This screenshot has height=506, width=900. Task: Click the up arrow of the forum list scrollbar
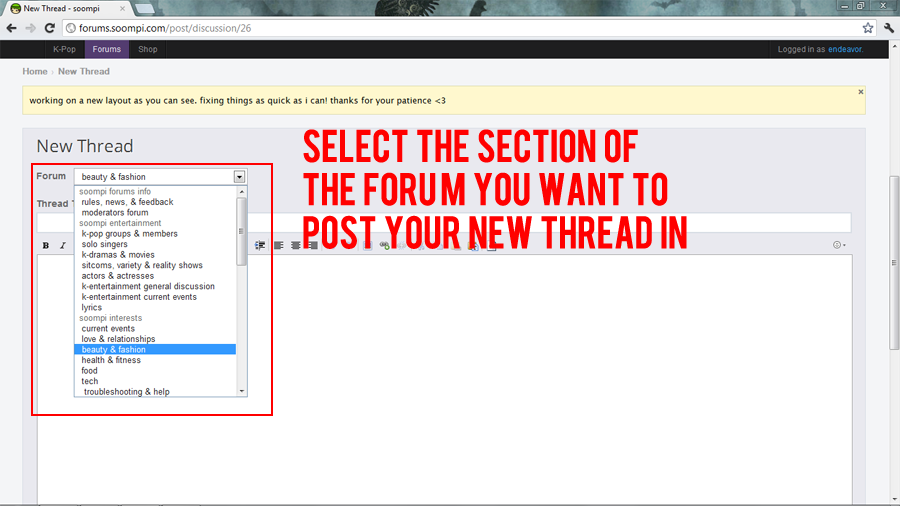(x=242, y=192)
